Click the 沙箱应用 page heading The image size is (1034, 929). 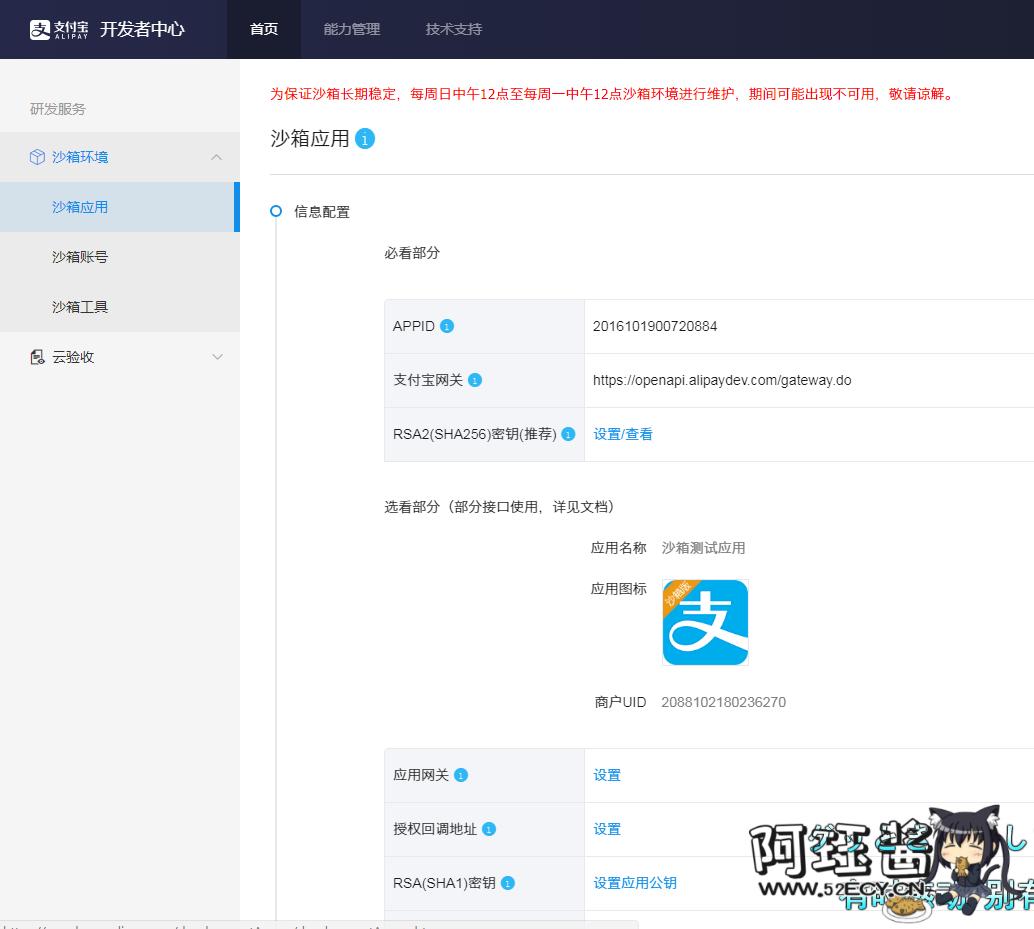[310, 138]
